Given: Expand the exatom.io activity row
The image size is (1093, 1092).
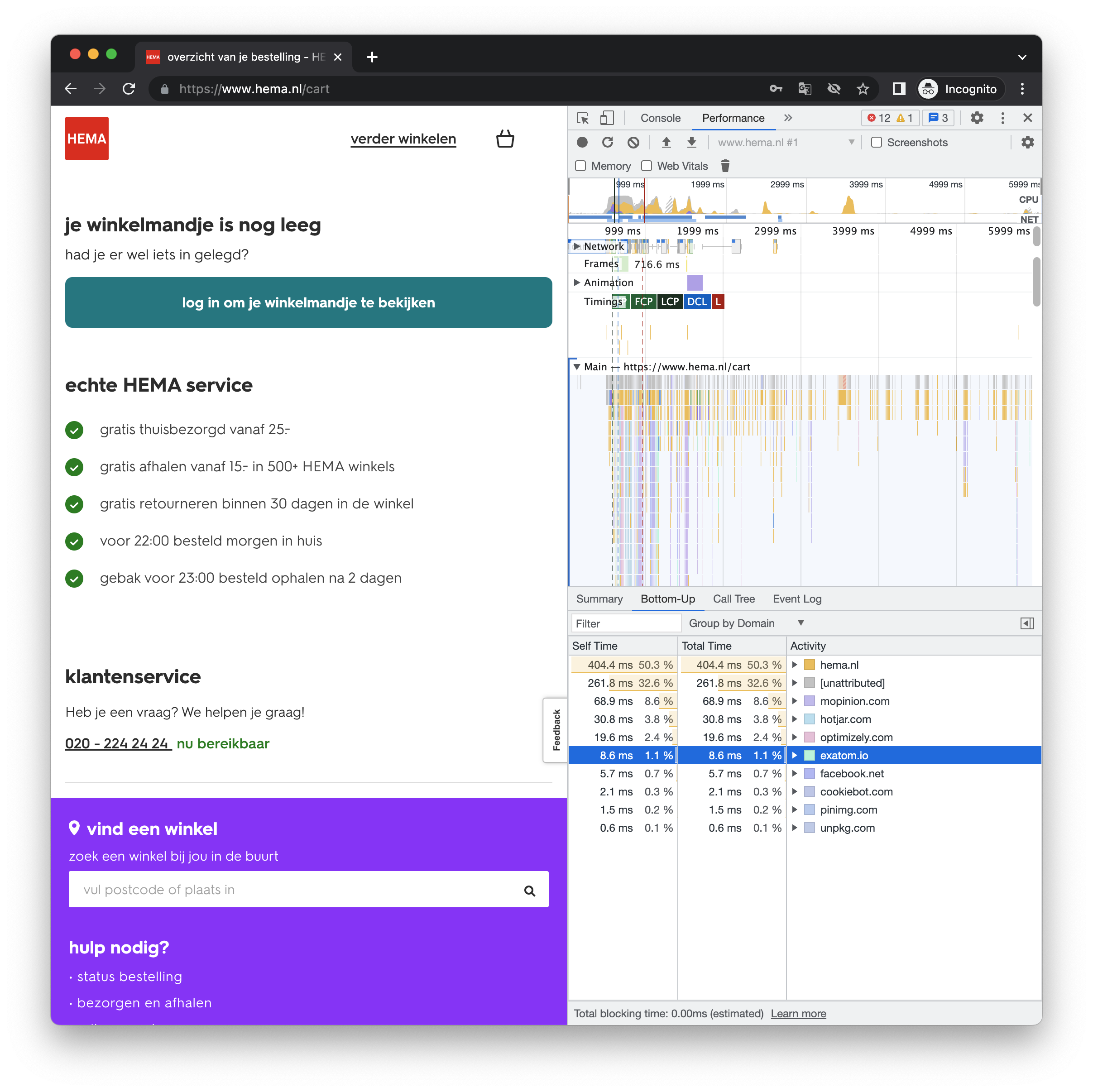Looking at the screenshot, I should 795,755.
